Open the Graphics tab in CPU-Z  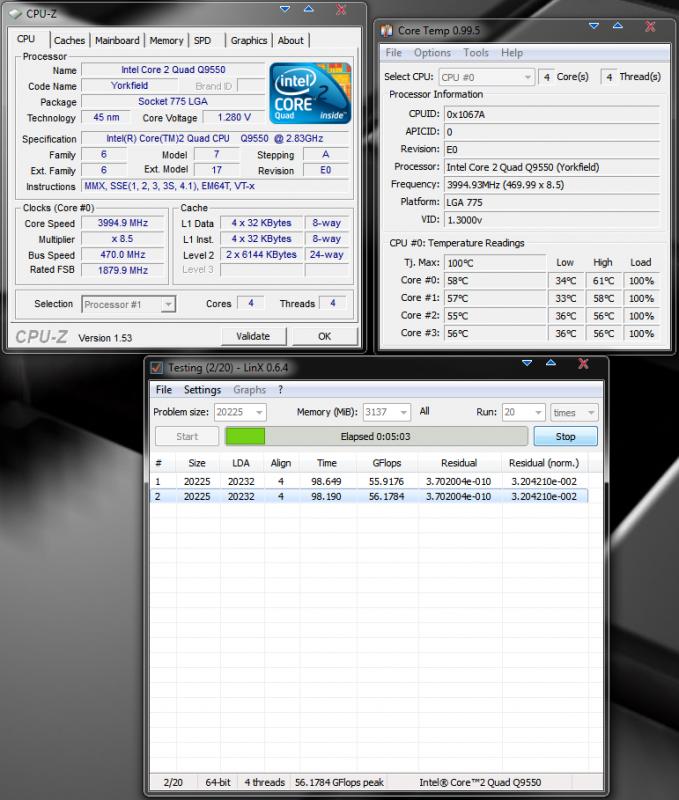tap(249, 40)
